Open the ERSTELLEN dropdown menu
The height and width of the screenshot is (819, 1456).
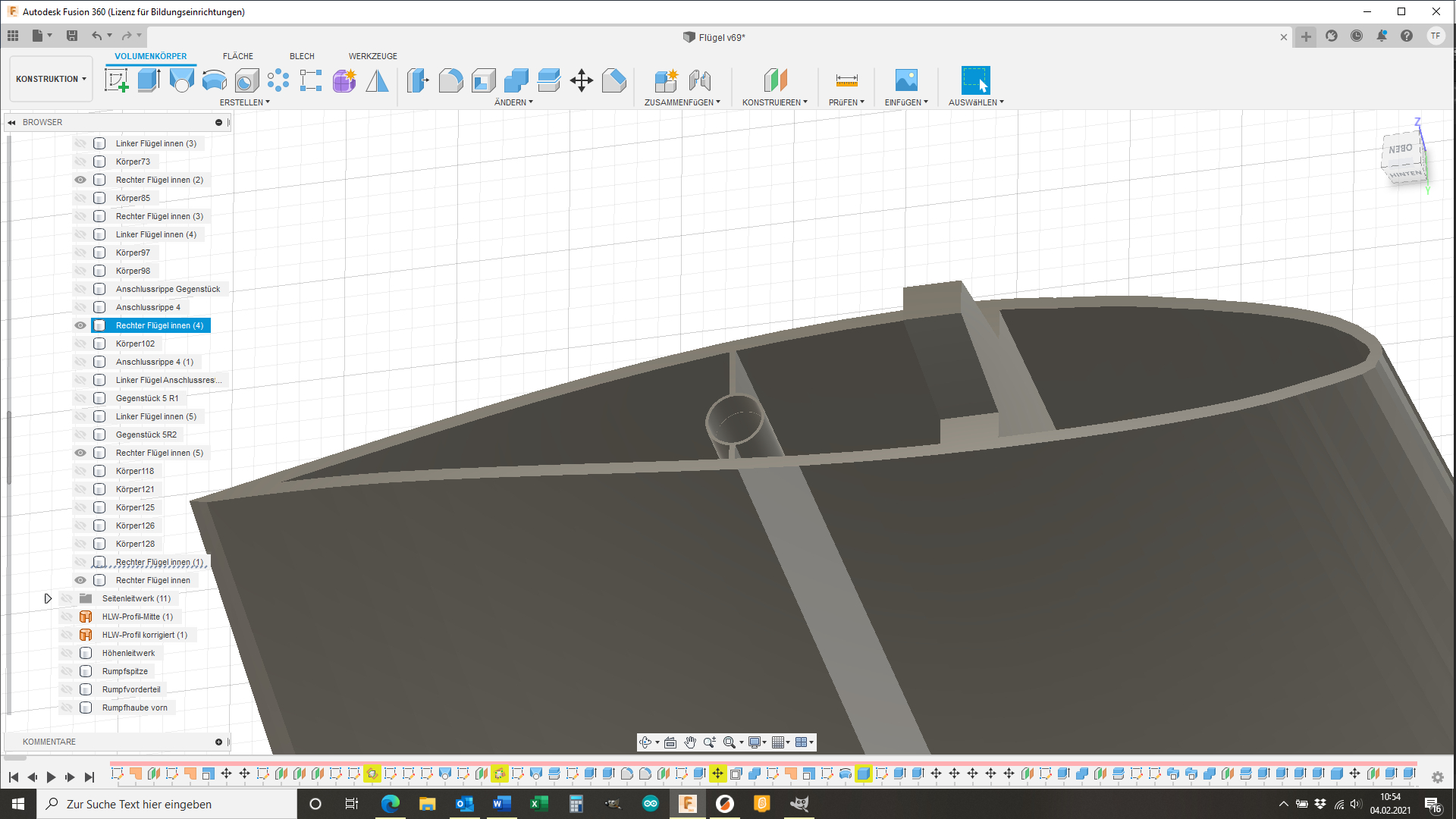[x=244, y=102]
